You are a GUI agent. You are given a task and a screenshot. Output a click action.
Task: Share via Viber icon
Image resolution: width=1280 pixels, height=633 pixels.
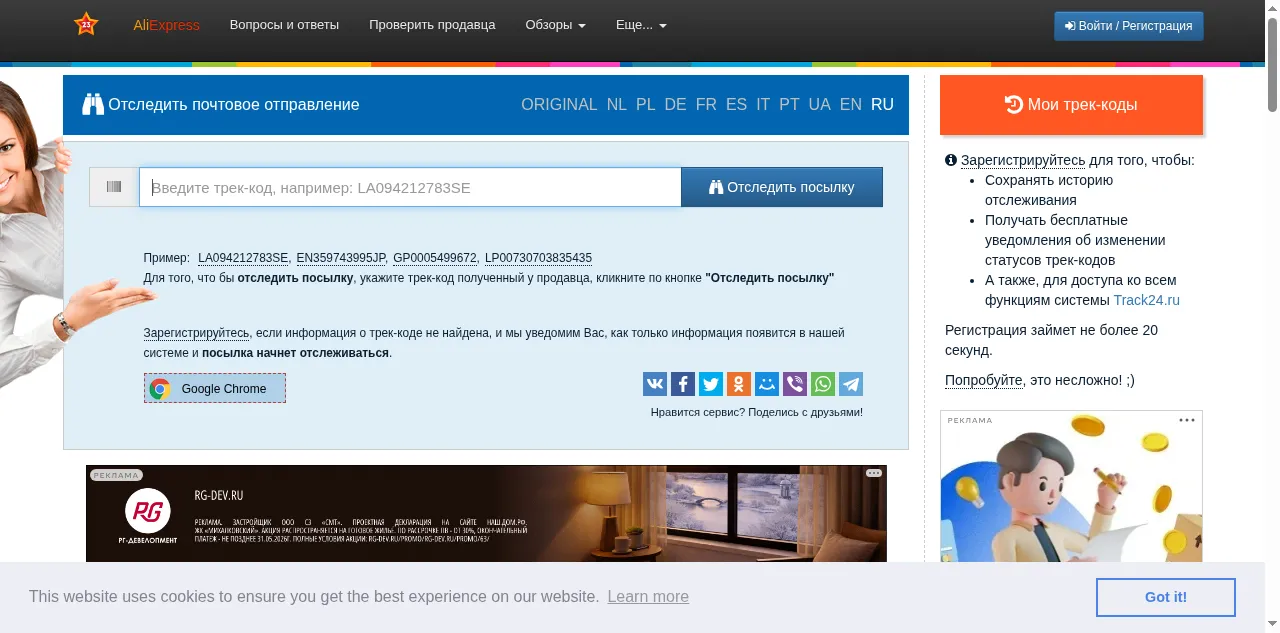click(x=795, y=384)
